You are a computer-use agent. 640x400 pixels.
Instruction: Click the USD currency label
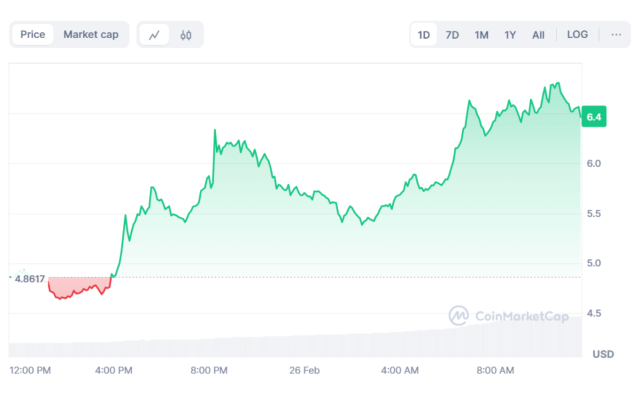(603, 354)
